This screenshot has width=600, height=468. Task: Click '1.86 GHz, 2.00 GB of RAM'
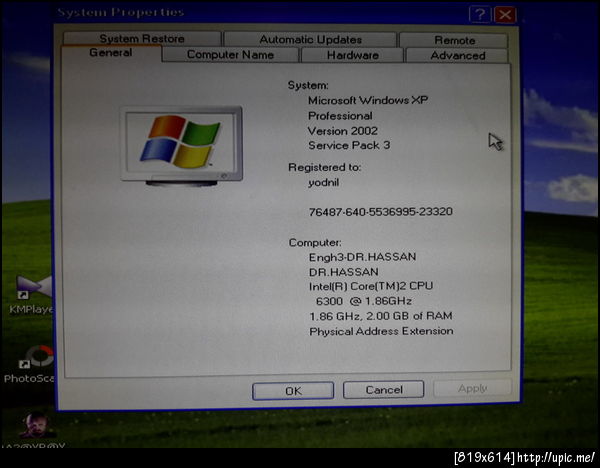pyautogui.click(x=381, y=316)
